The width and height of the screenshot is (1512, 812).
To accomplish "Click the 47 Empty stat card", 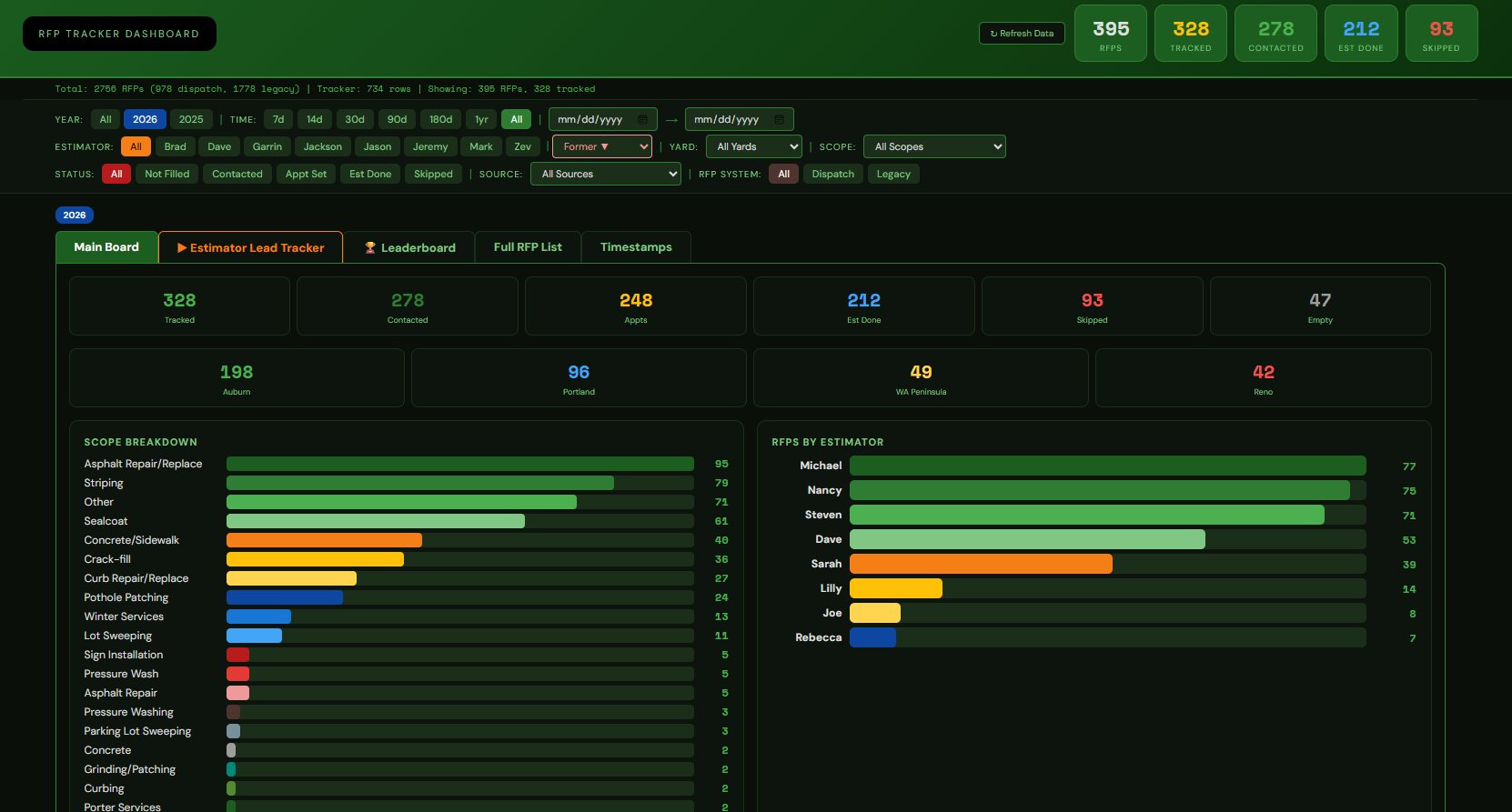I will 1320,306.
